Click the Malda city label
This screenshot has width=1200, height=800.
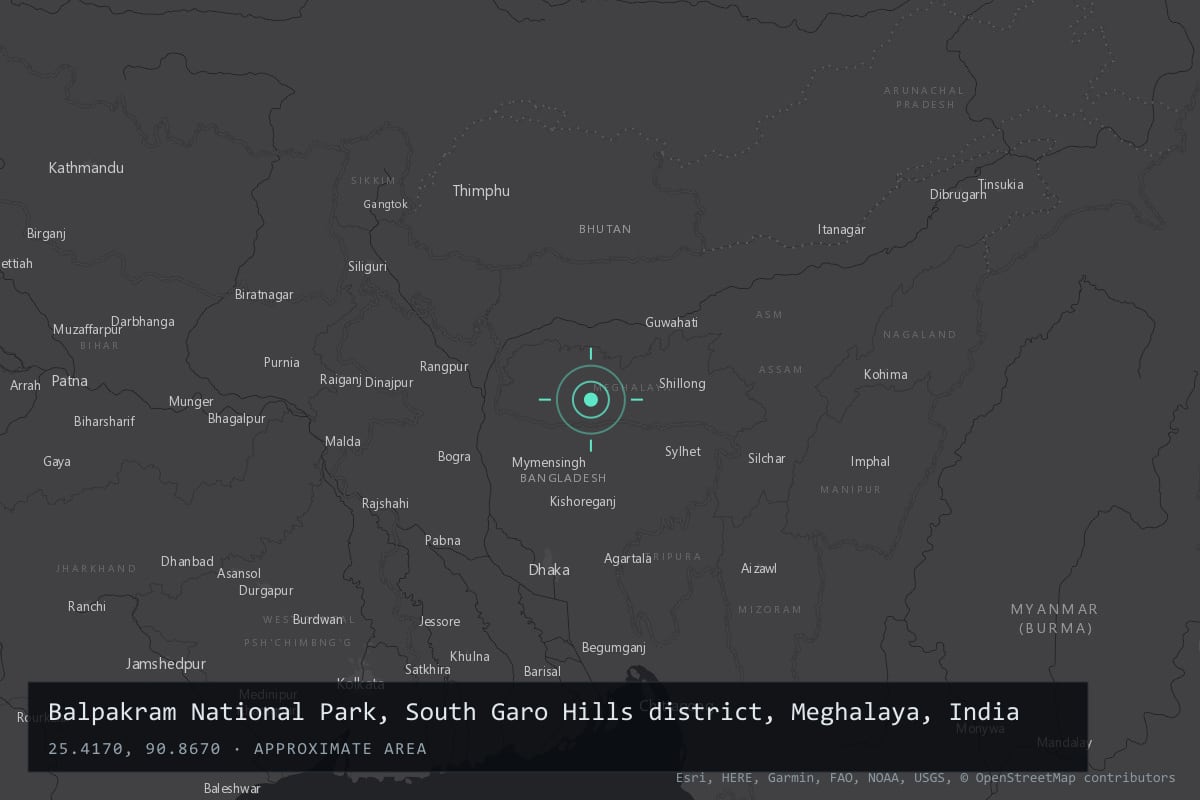click(x=343, y=442)
